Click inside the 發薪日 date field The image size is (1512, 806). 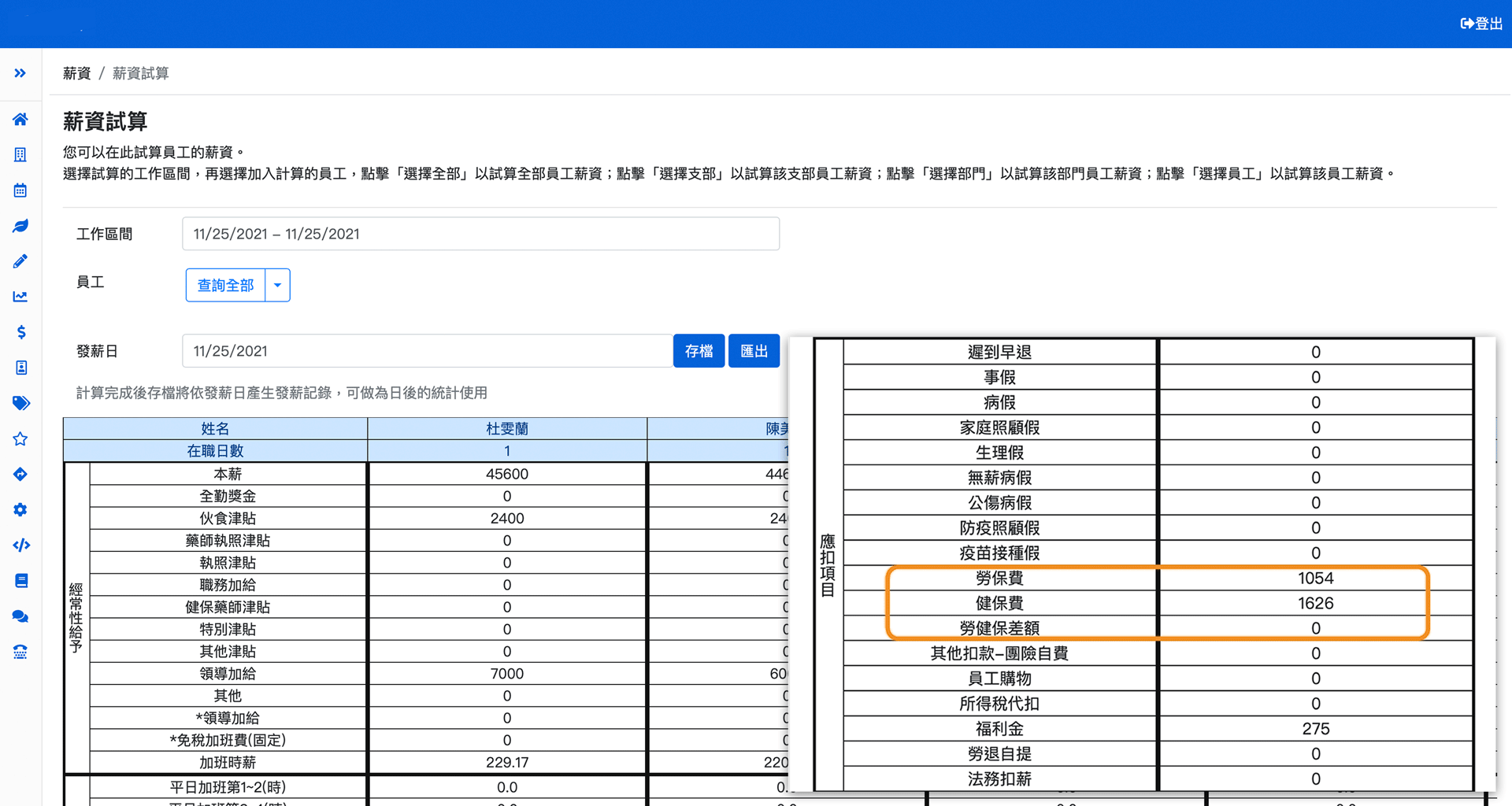[x=427, y=350]
